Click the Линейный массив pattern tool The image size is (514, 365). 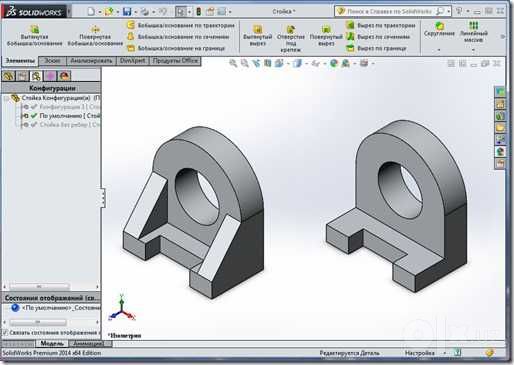[x=473, y=32]
